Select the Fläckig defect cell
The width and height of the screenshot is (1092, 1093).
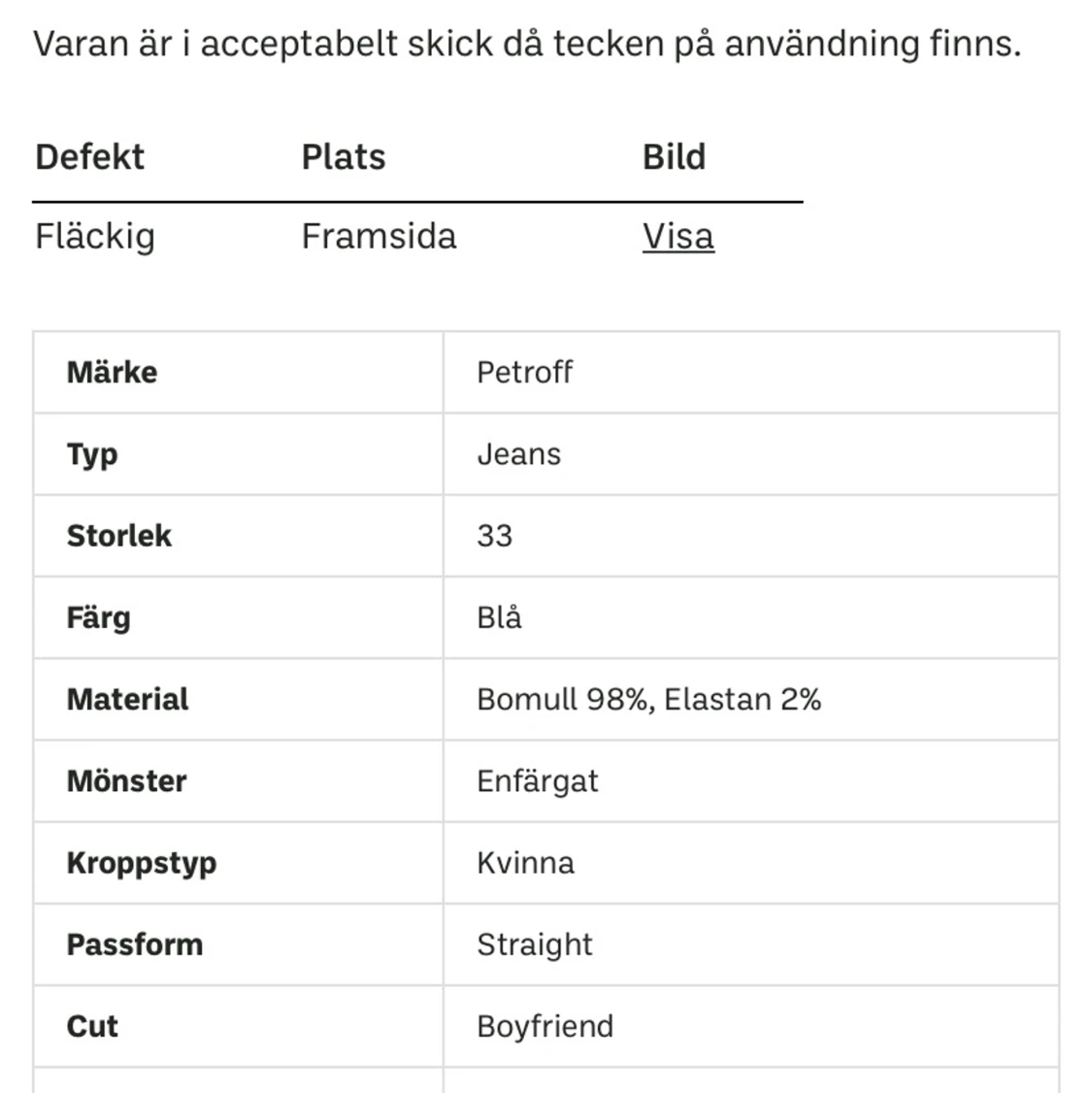95,237
